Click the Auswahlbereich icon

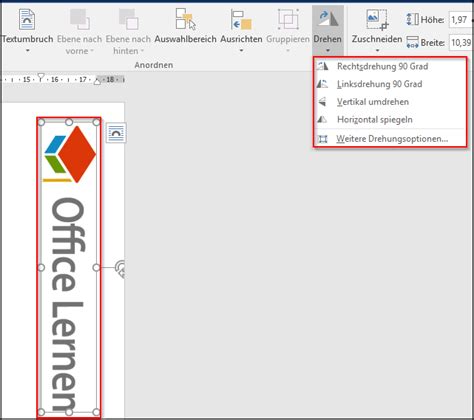[x=185, y=19]
